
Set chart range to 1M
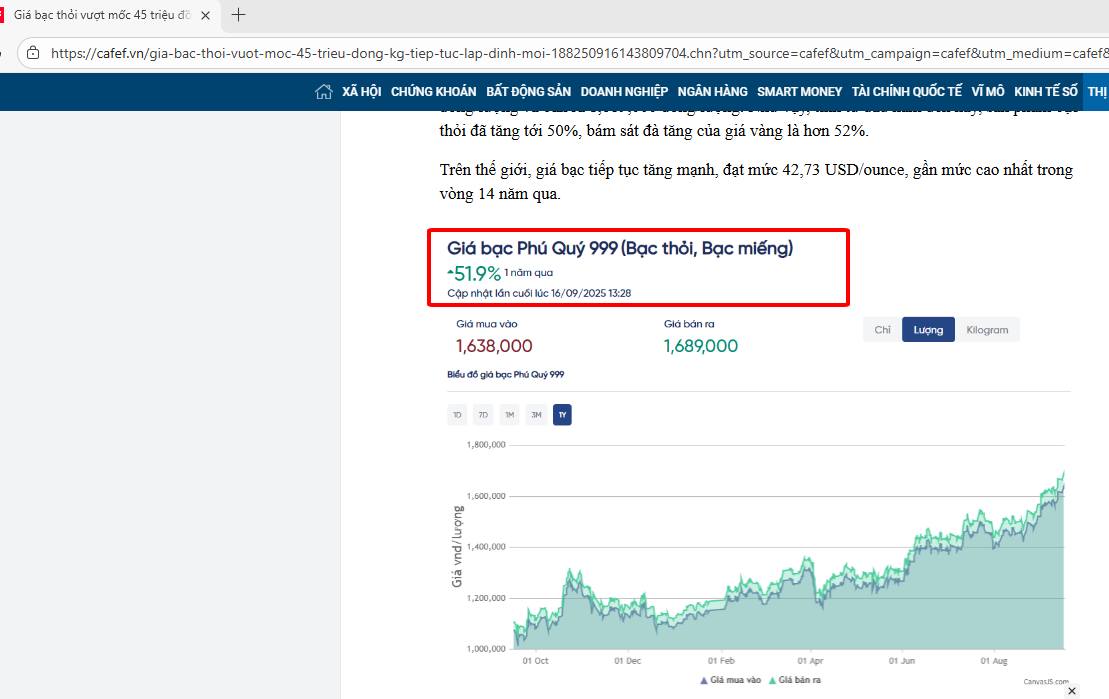[509, 415]
